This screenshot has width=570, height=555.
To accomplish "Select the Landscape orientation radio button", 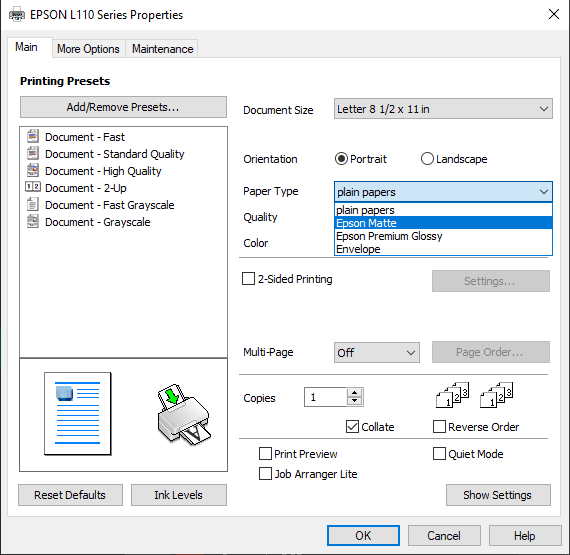I will point(427,159).
